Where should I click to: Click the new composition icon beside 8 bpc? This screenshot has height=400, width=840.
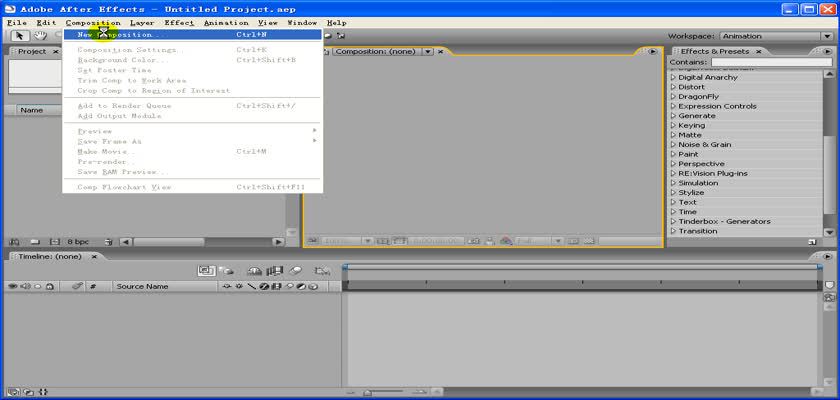[x=55, y=241]
